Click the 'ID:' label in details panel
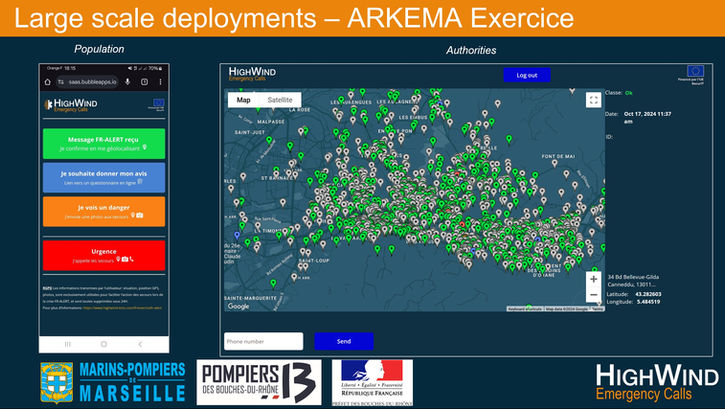This screenshot has width=725, height=409. [x=609, y=137]
